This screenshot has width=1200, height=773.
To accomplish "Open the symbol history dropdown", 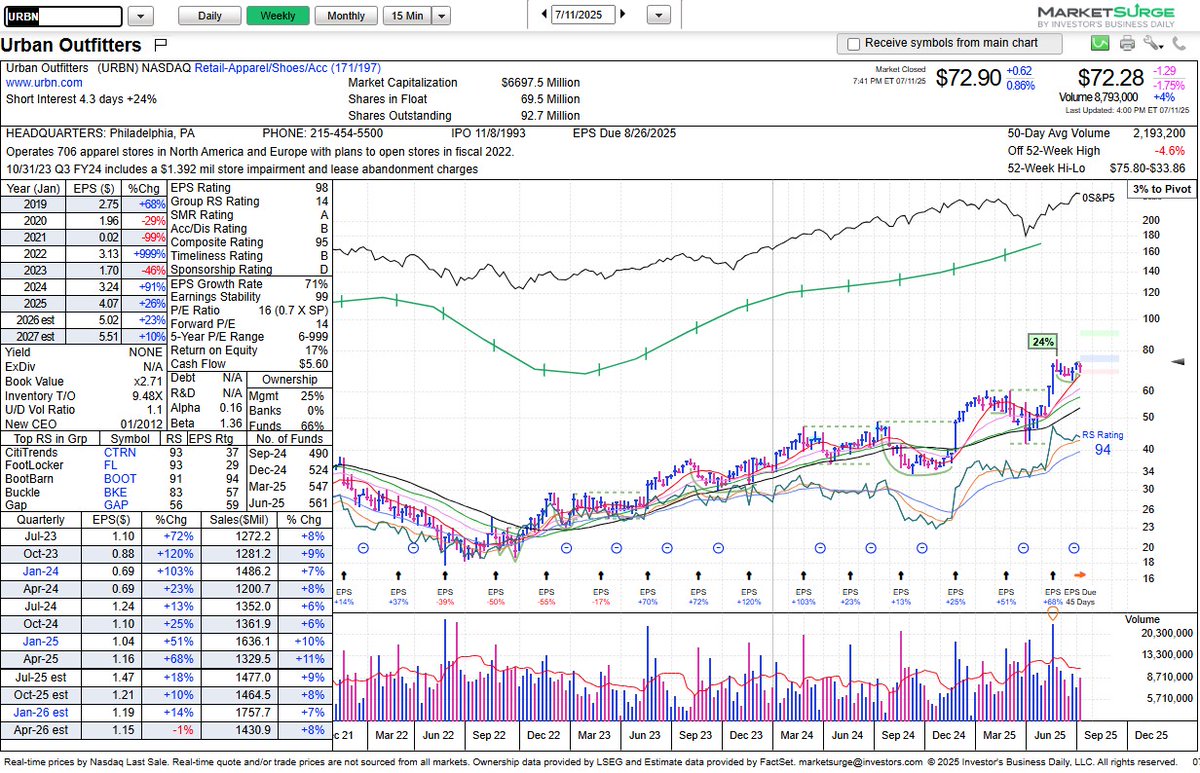I will click(141, 16).
